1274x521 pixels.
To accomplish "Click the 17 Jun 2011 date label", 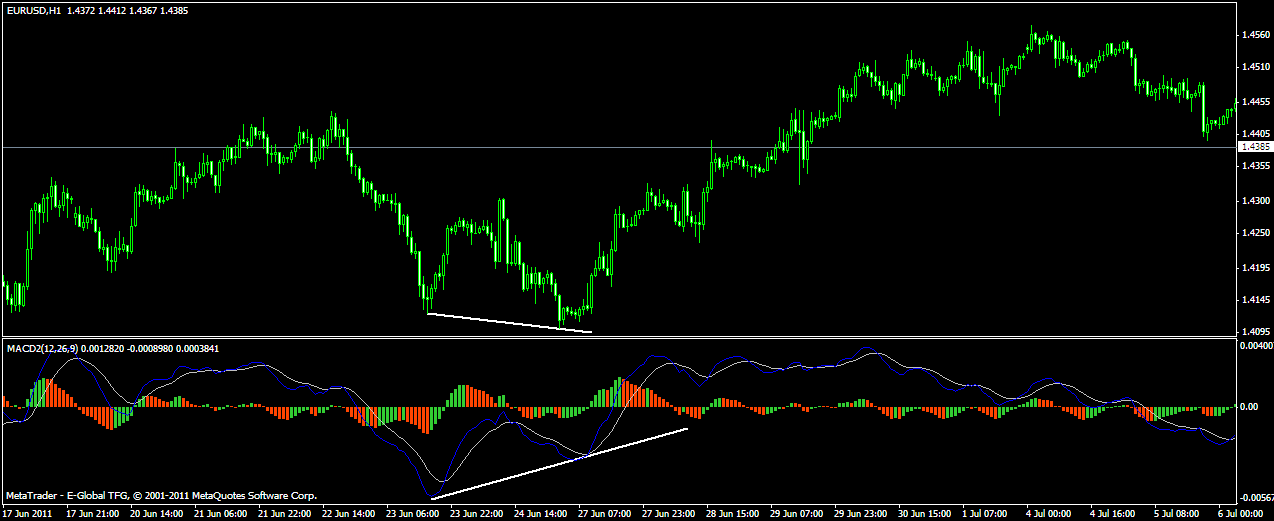I will point(26,513).
